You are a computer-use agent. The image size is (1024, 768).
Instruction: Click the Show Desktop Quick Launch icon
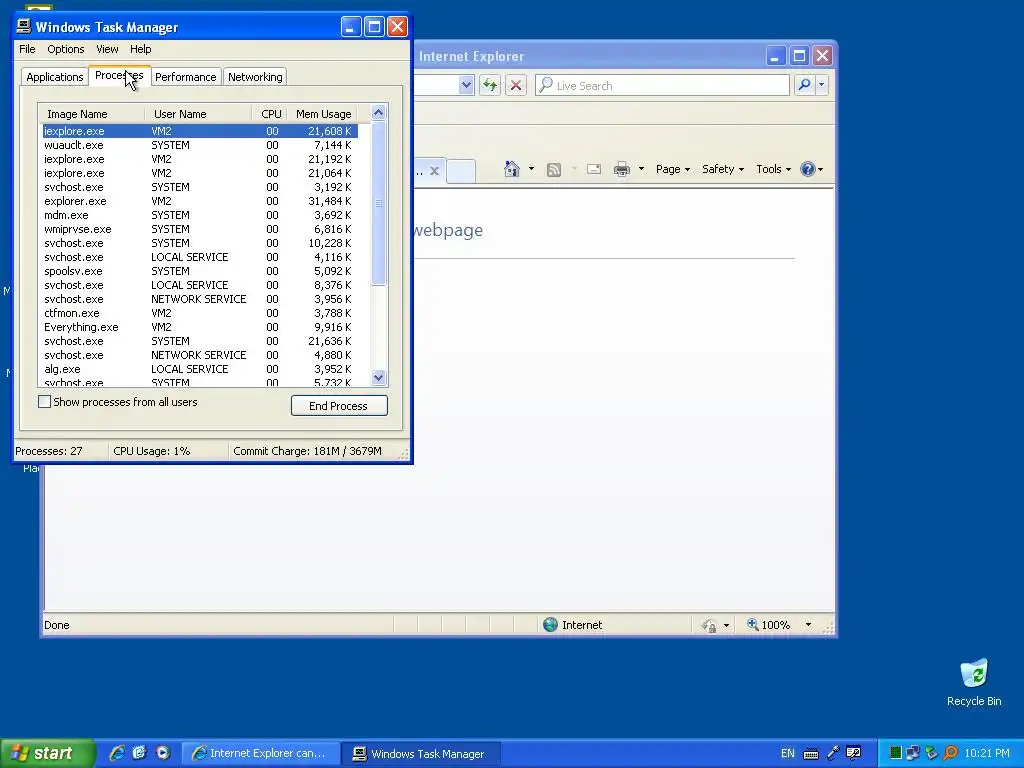[x=139, y=753]
